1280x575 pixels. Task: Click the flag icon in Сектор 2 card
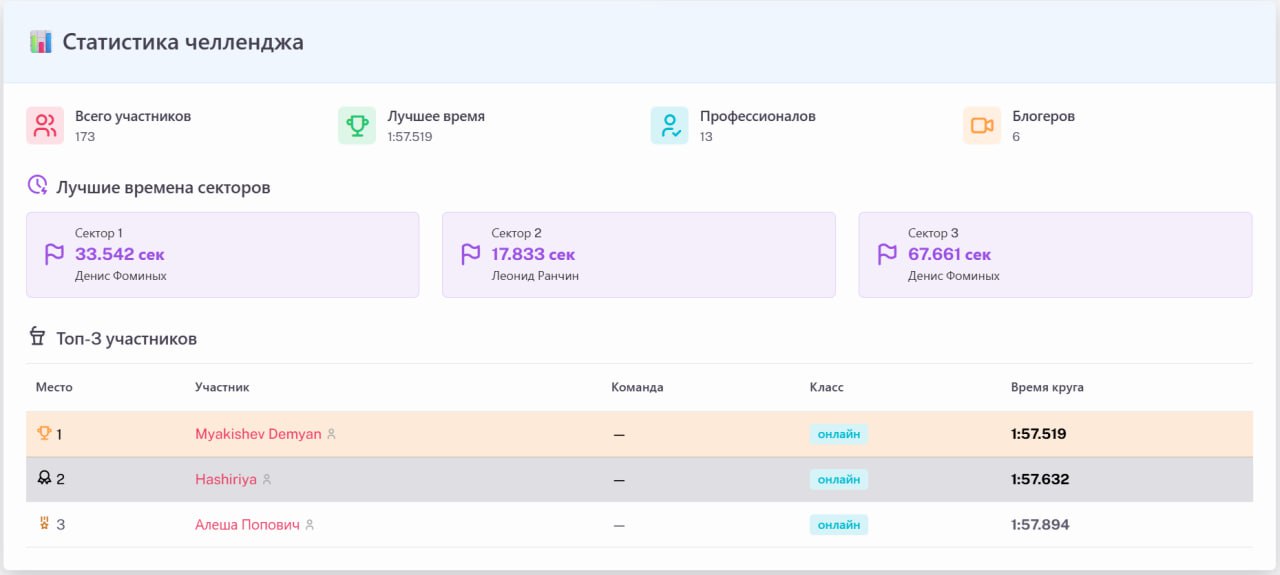(471, 254)
